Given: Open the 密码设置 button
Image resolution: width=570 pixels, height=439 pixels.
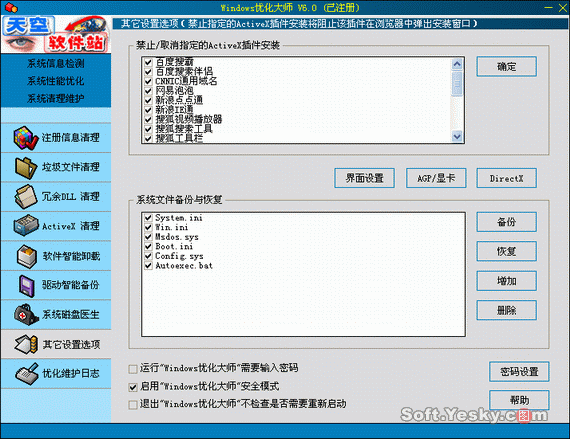Looking at the screenshot, I should 519,371.
